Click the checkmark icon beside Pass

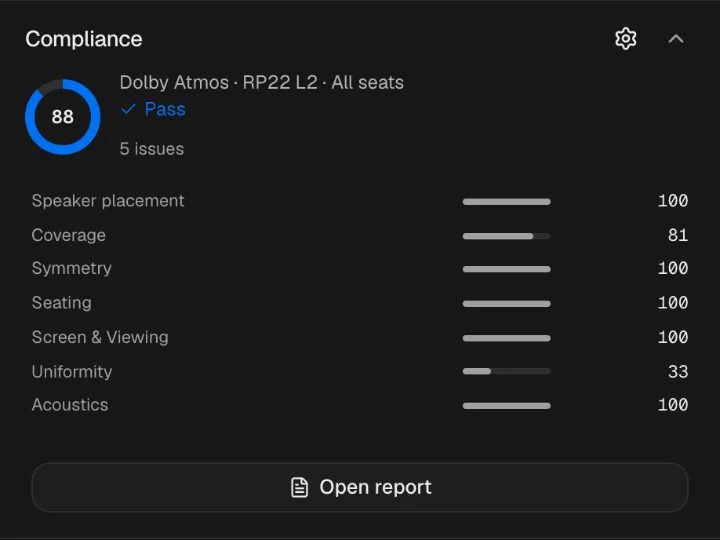(128, 109)
